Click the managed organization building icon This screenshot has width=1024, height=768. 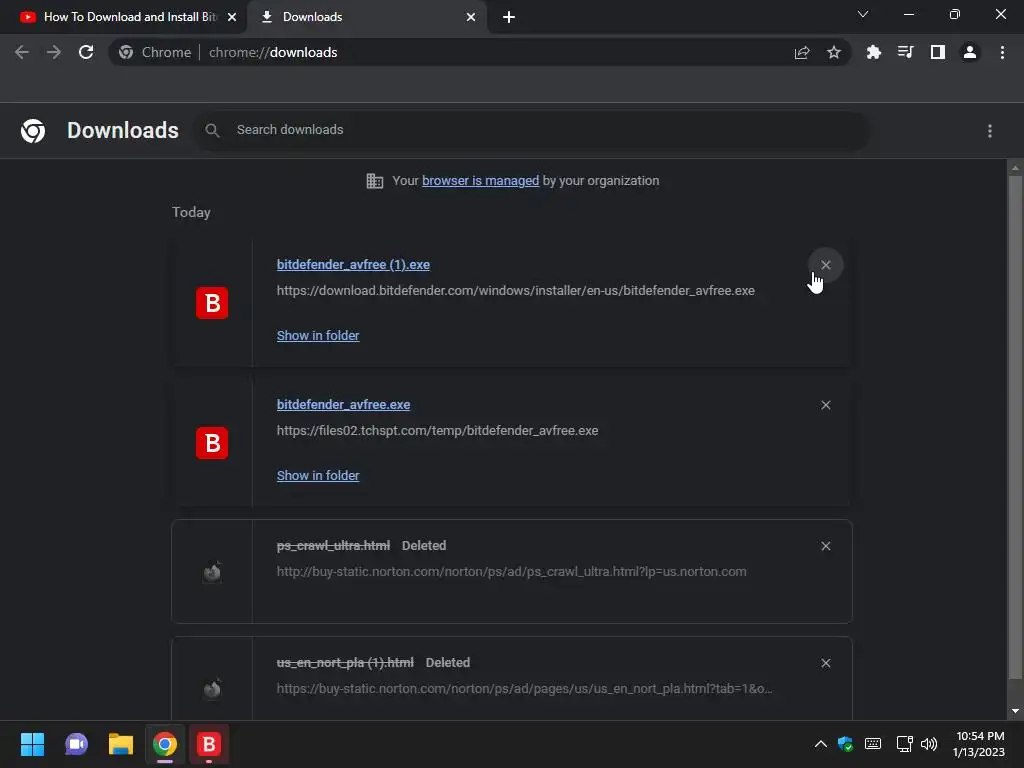[375, 181]
